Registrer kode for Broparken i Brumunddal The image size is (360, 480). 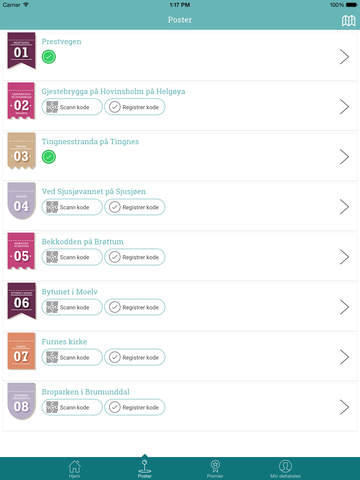pos(135,407)
